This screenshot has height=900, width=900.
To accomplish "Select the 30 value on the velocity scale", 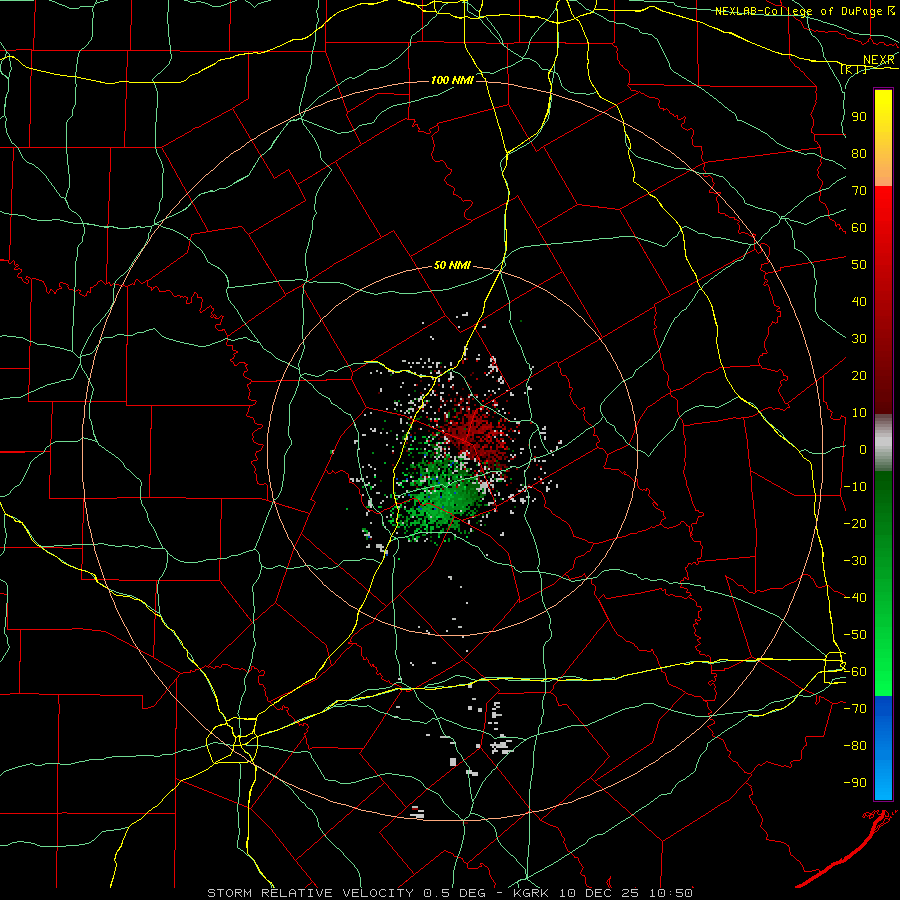I will pos(859,339).
